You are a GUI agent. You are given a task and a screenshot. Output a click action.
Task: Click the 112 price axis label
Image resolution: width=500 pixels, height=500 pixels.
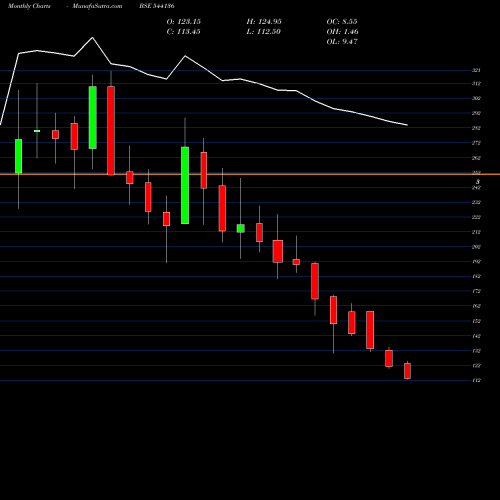coord(476,380)
